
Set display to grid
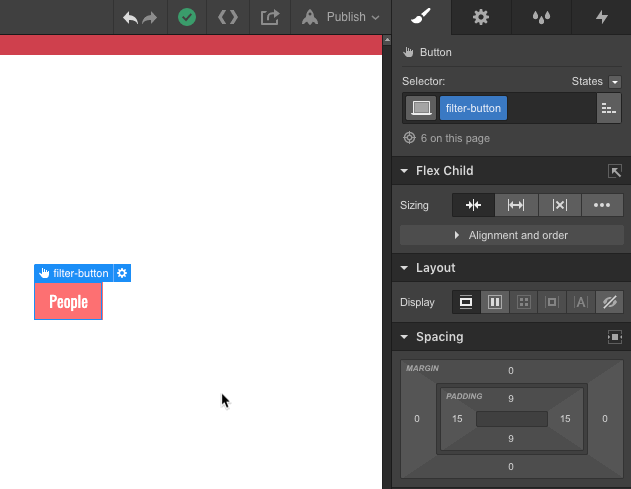[x=523, y=302]
